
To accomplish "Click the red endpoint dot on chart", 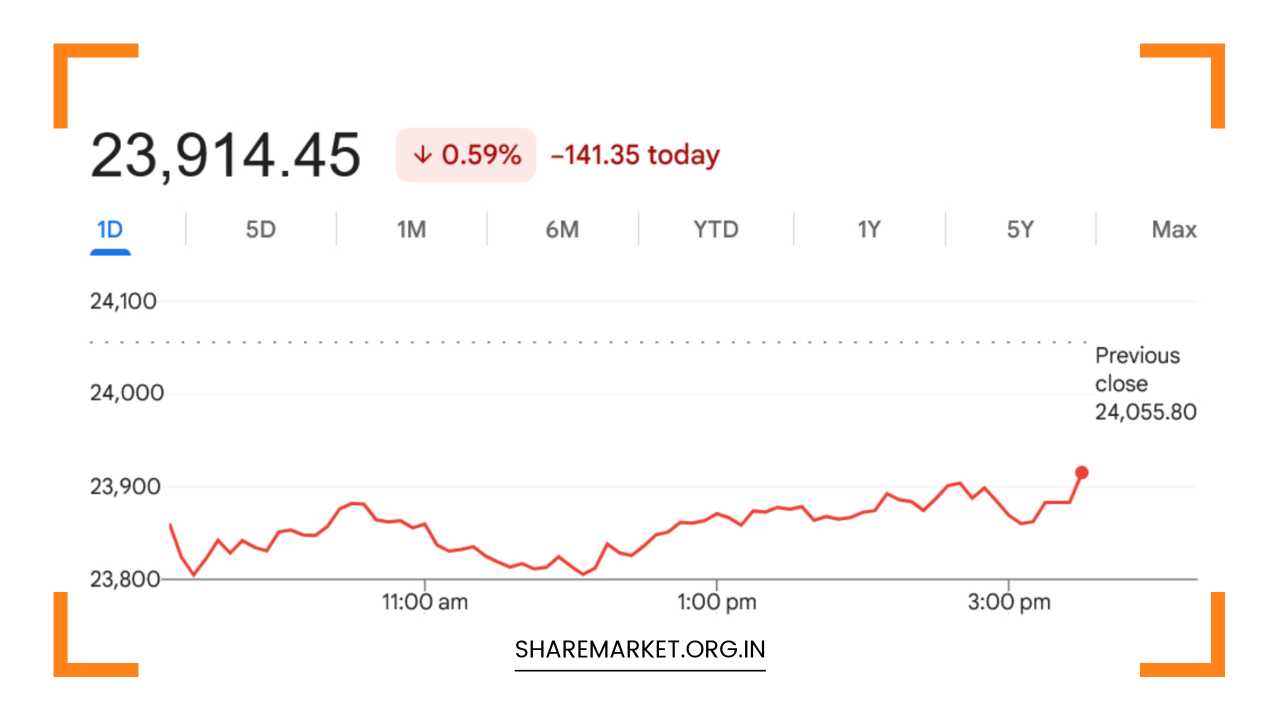I will [1081, 472].
